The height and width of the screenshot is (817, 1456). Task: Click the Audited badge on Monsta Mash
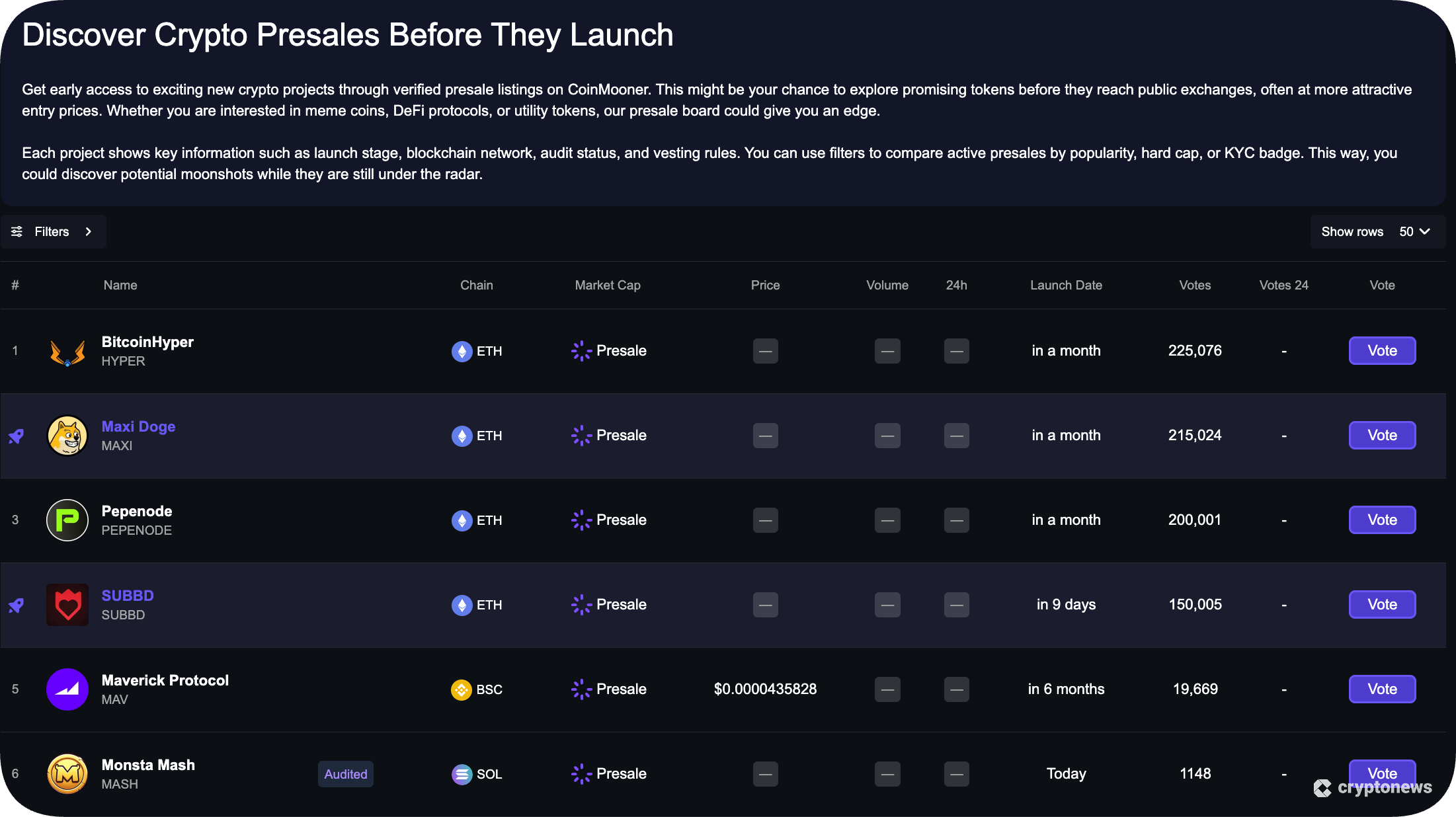coord(345,774)
